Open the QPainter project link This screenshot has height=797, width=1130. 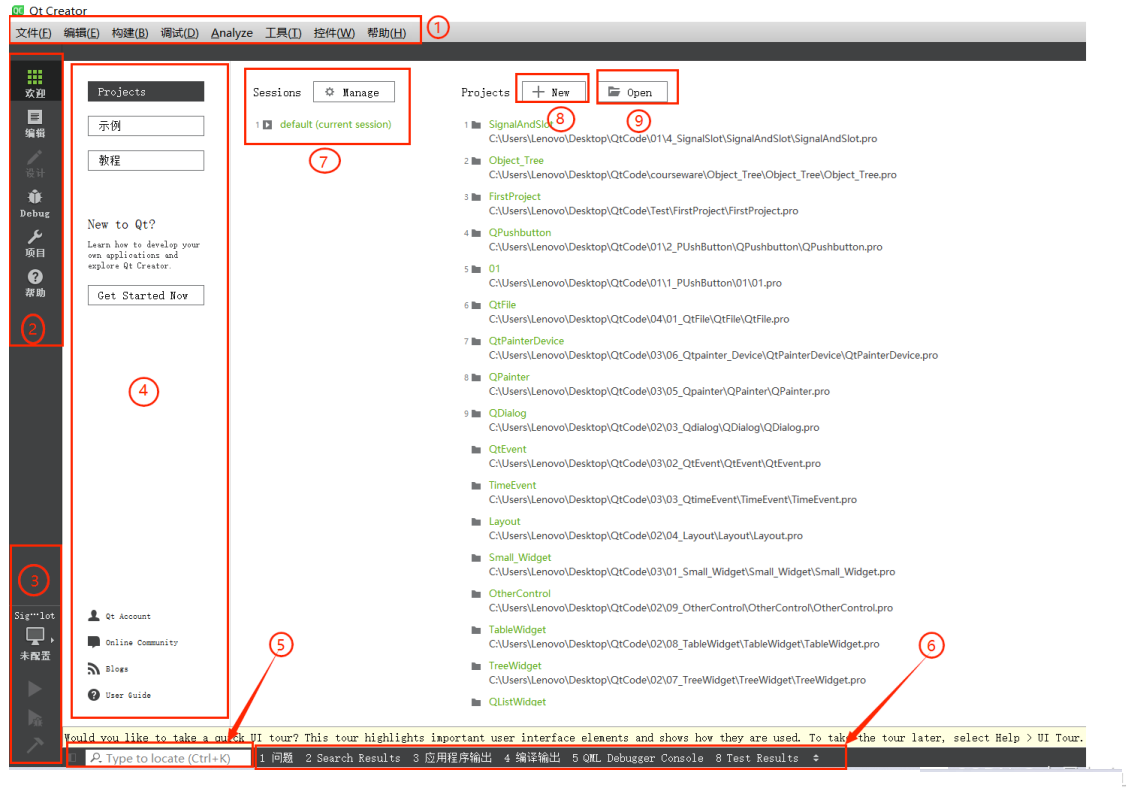509,377
